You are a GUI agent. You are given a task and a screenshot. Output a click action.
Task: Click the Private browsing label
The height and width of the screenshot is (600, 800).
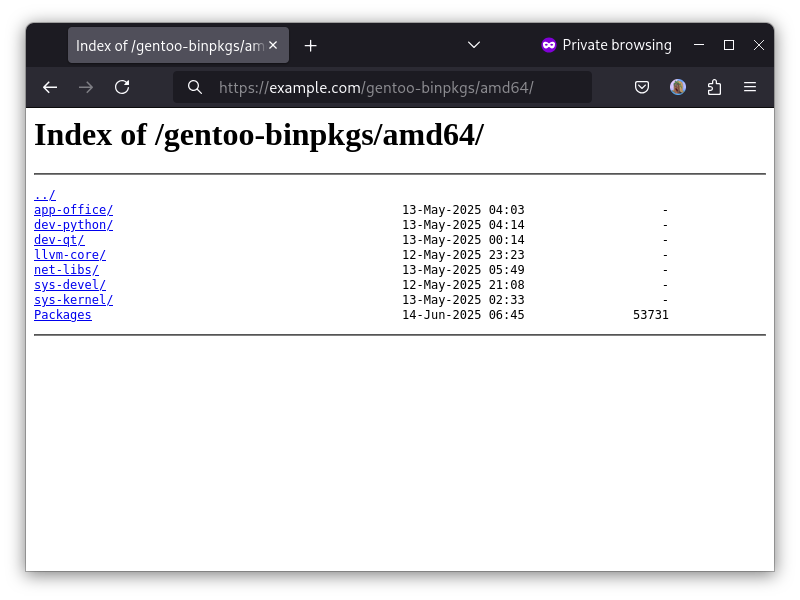(617, 45)
